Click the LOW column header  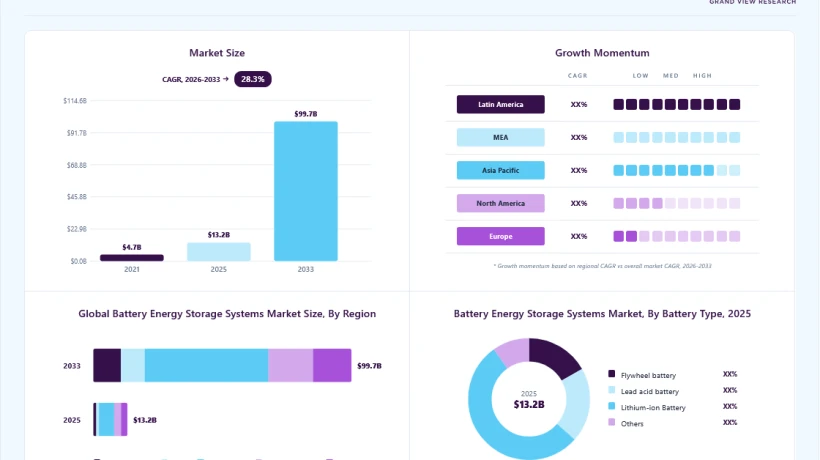point(641,76)
